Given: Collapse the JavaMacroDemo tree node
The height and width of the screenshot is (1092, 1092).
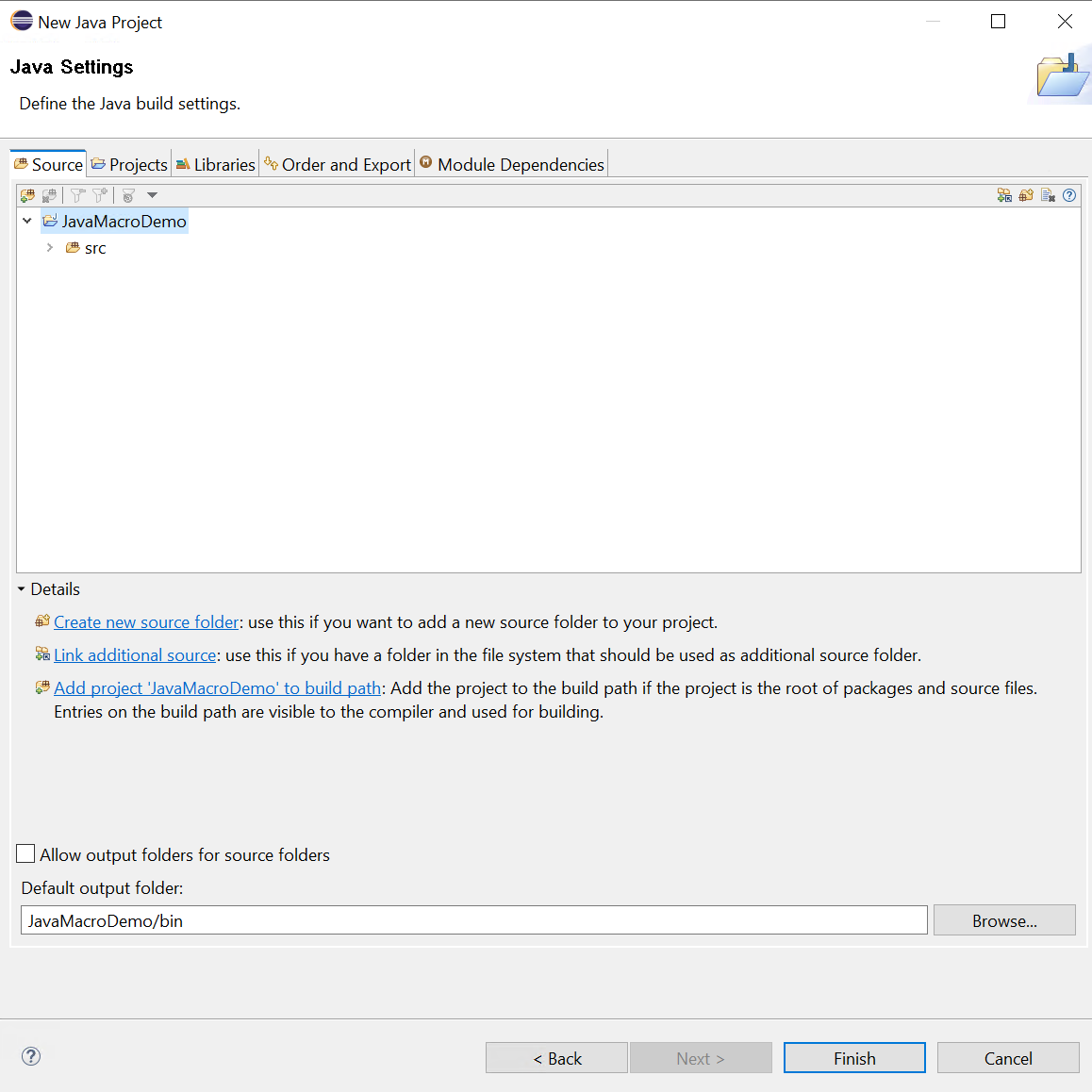Looking at the screenshot, I should (27, 221).
